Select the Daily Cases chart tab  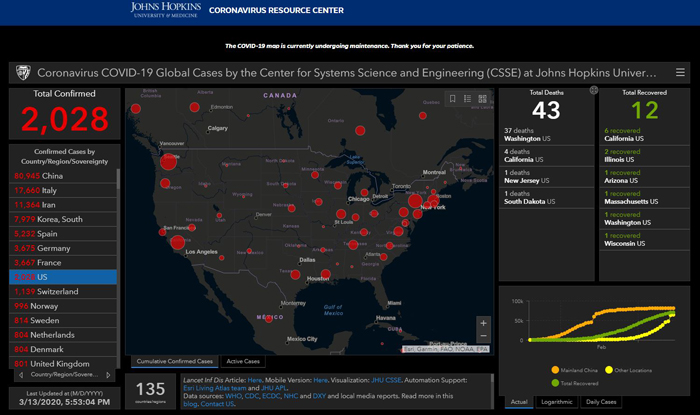point(601,402)
